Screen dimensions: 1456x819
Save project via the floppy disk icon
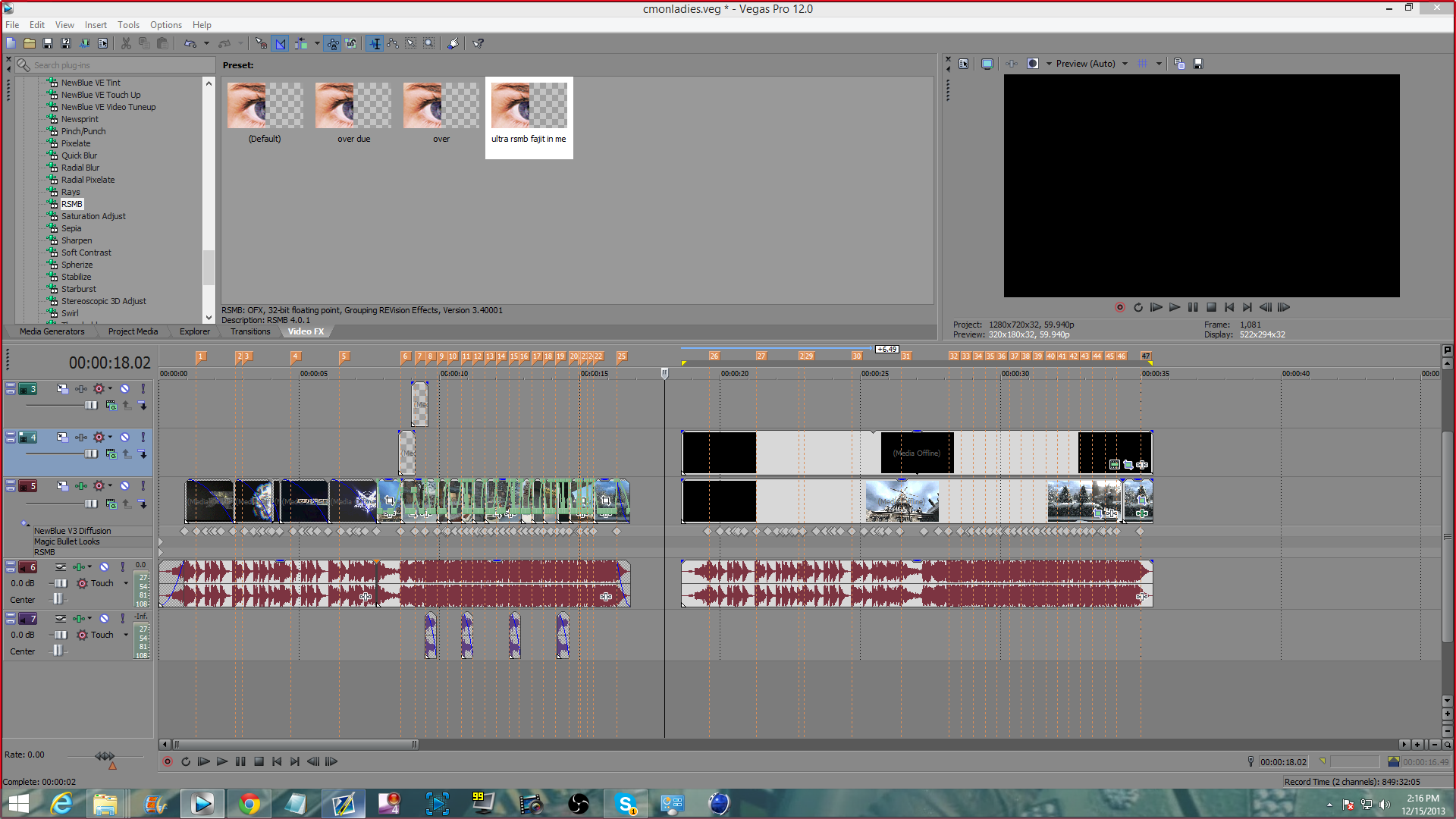(48, 43)
